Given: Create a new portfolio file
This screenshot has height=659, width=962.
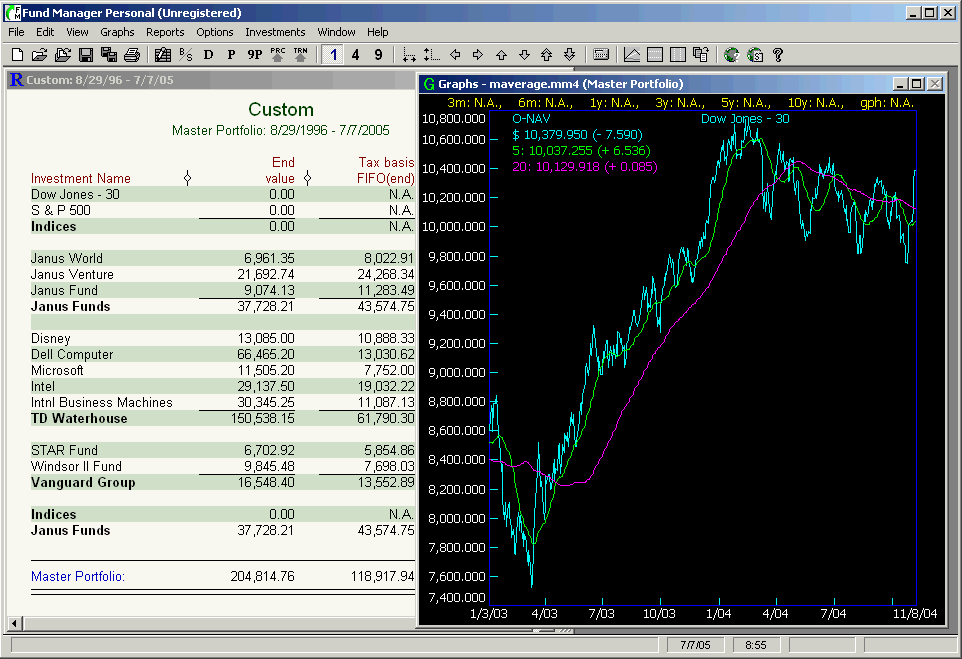Looking at the screenshot, I should coord(16,54).
